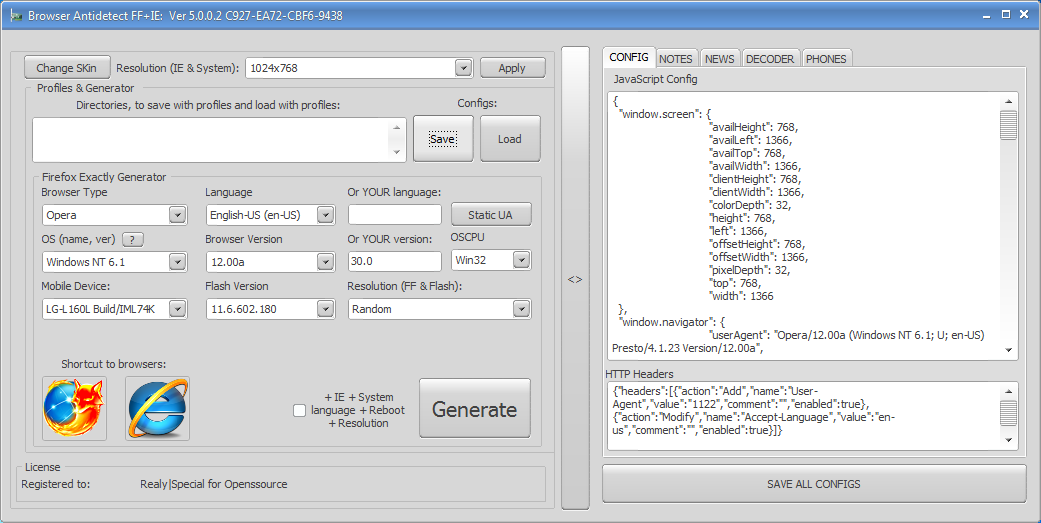Click the "availHeight": 768 line
The height and width of the screenshot is (523, 1041).
[x=754, y=127]
